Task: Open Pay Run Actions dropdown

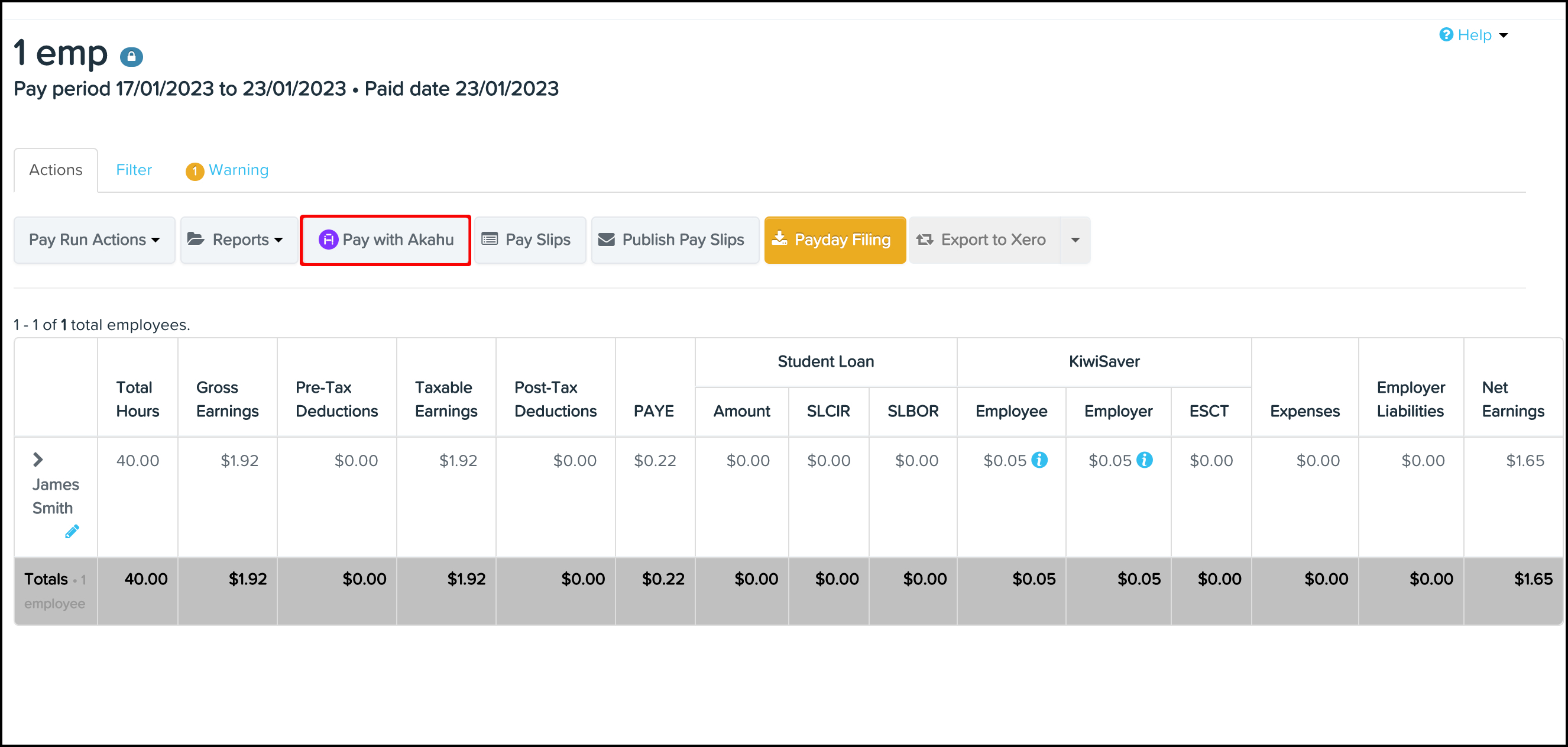Action: [x=95, y=240]
